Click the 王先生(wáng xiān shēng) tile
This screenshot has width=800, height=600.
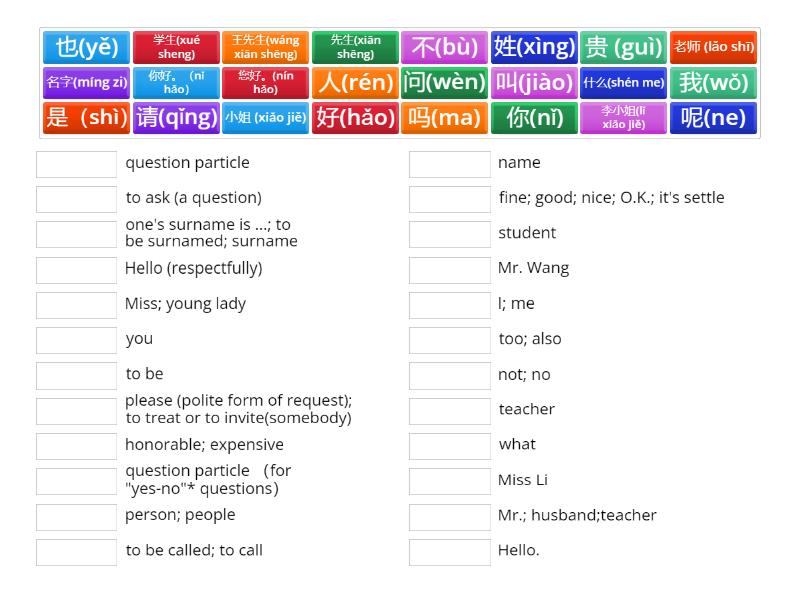click(x=265, y=46)
